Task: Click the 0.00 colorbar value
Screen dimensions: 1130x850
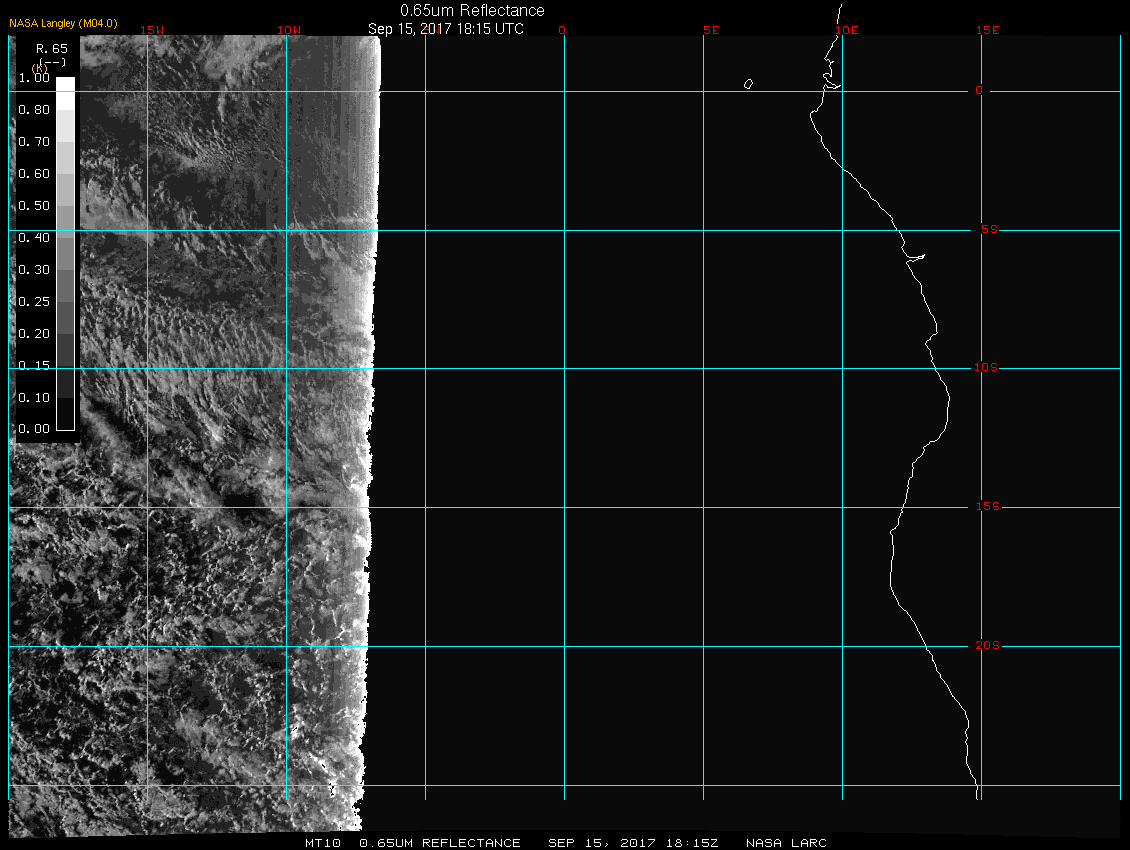Action: (34, 429)
